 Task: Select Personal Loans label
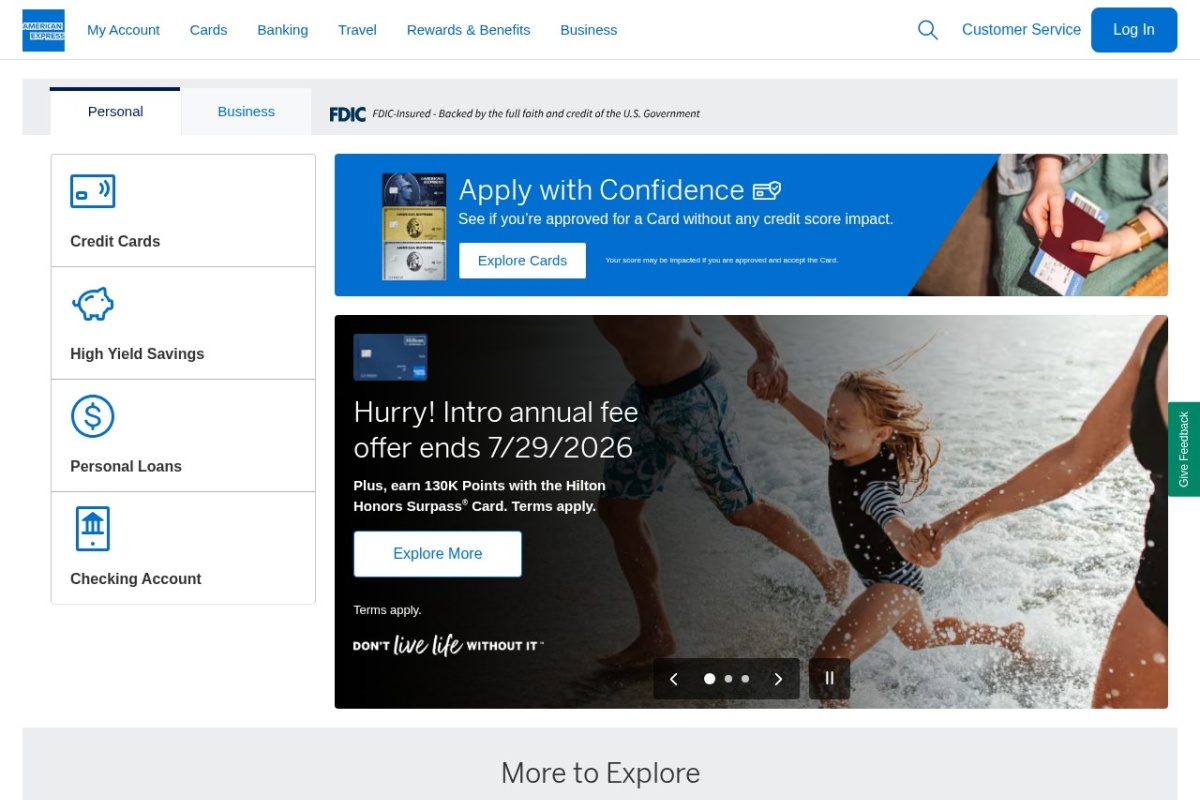tap(126, 466)
